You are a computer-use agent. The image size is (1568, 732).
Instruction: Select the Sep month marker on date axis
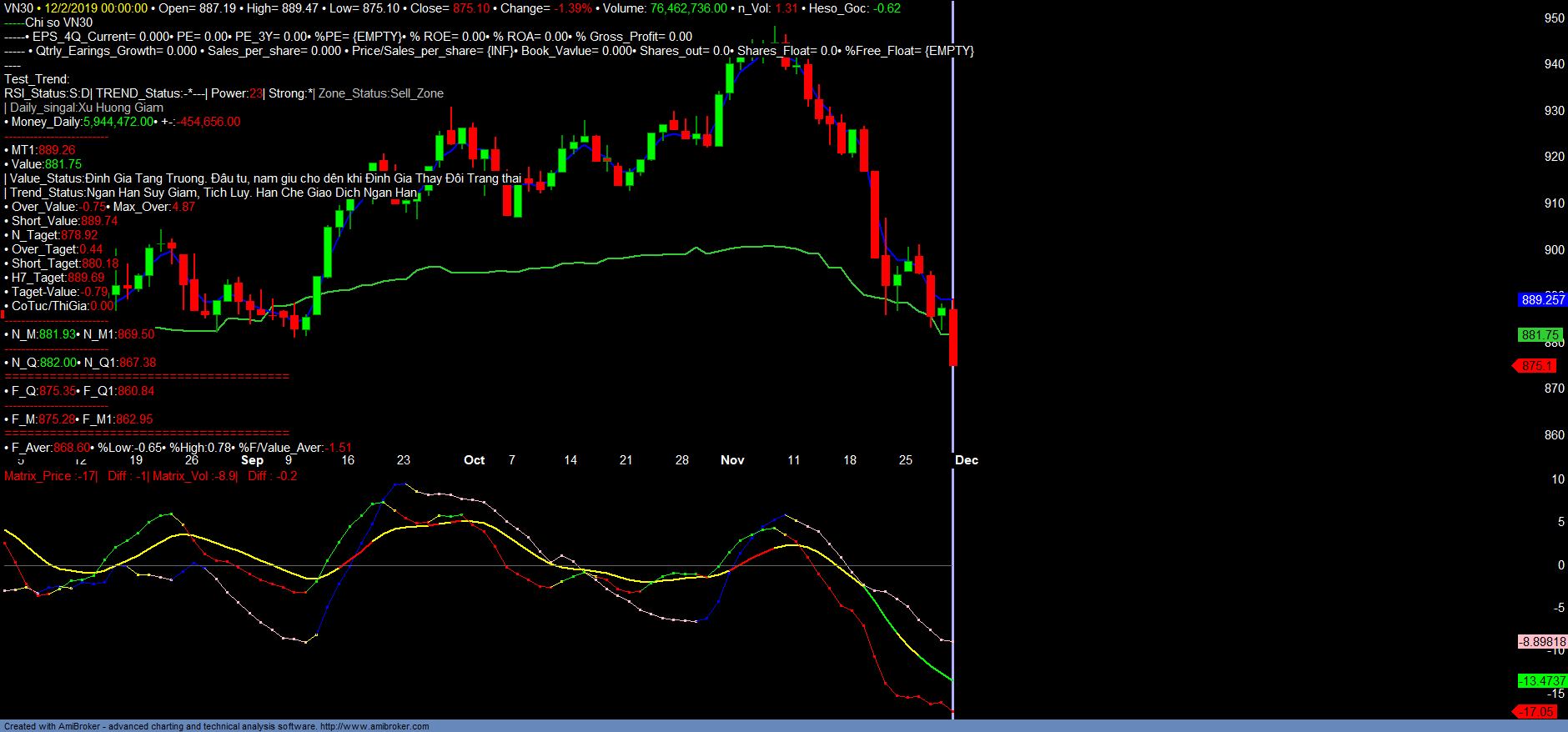[252, 460]
